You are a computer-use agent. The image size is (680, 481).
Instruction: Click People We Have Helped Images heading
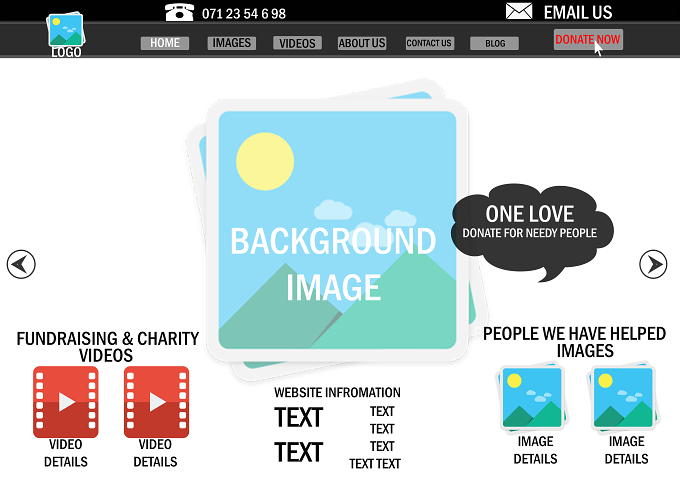click(575, 342)
